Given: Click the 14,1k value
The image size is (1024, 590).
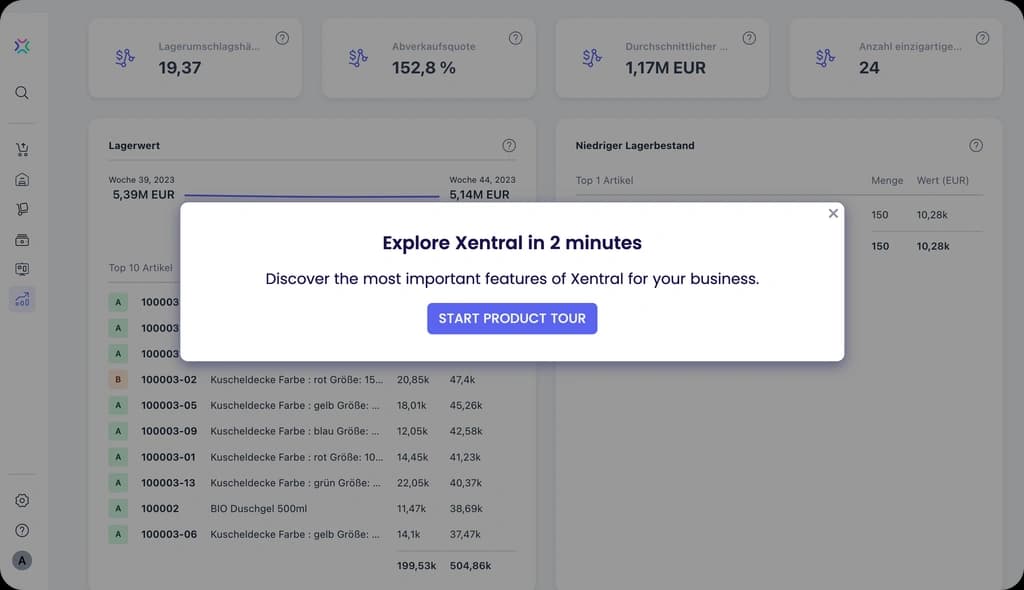Looking at the screenshot, I should point(409,534).
